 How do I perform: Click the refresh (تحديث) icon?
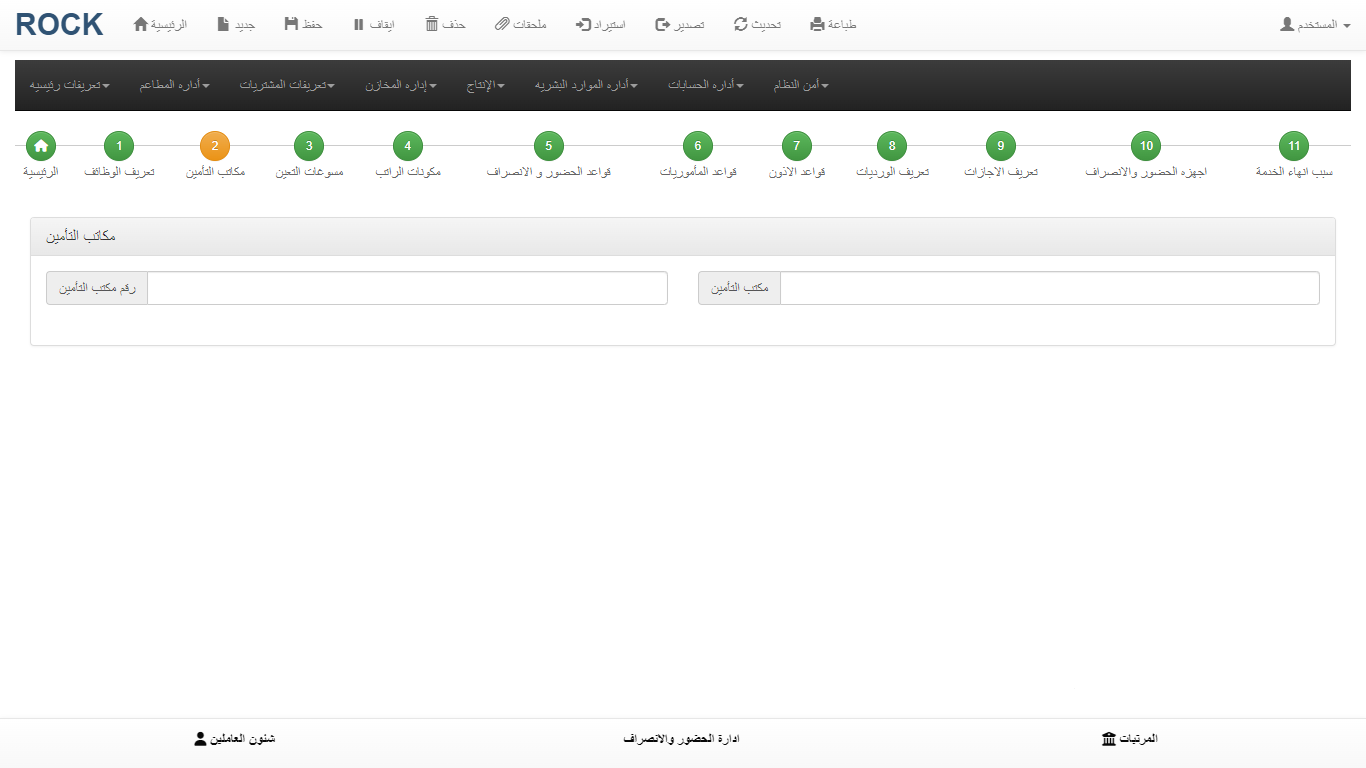[x=740, y=24]
